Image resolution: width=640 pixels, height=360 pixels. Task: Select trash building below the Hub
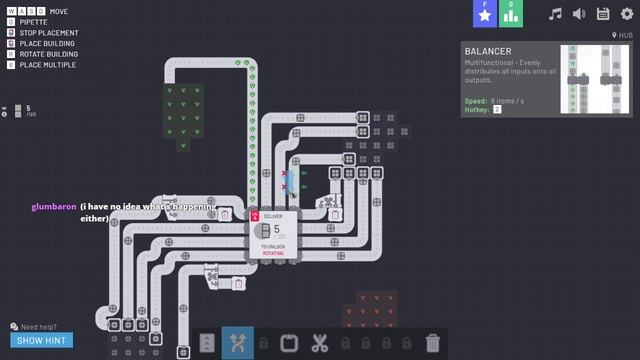click(x=239, y=284)
